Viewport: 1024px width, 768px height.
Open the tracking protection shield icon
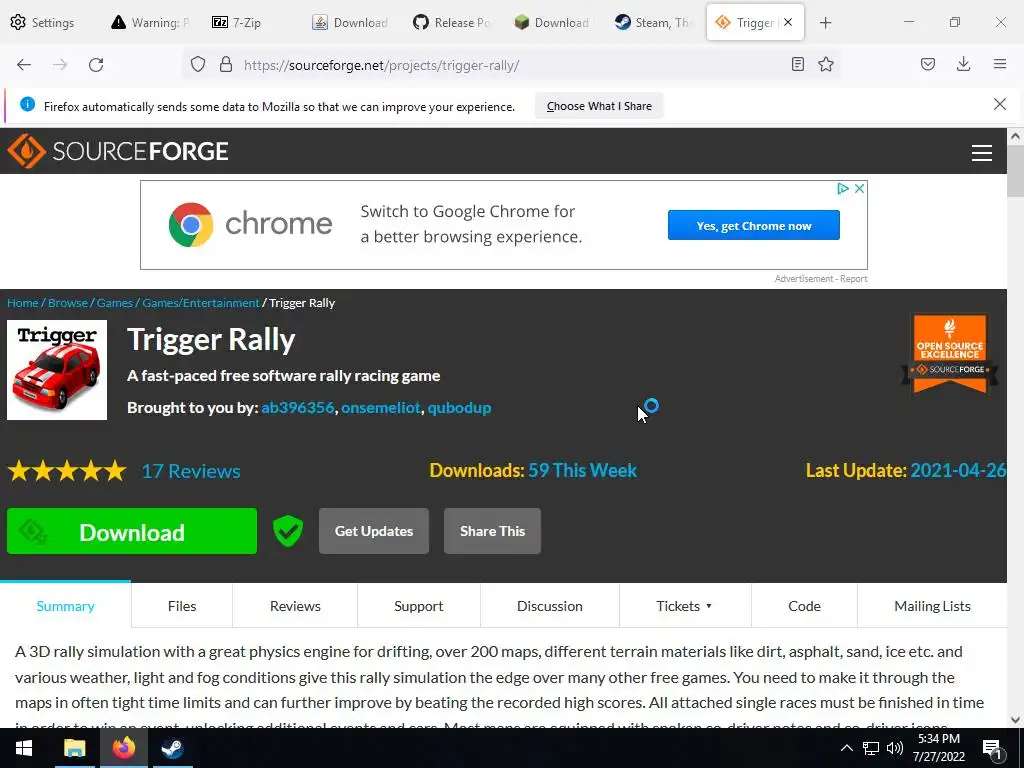click(198, 65)
